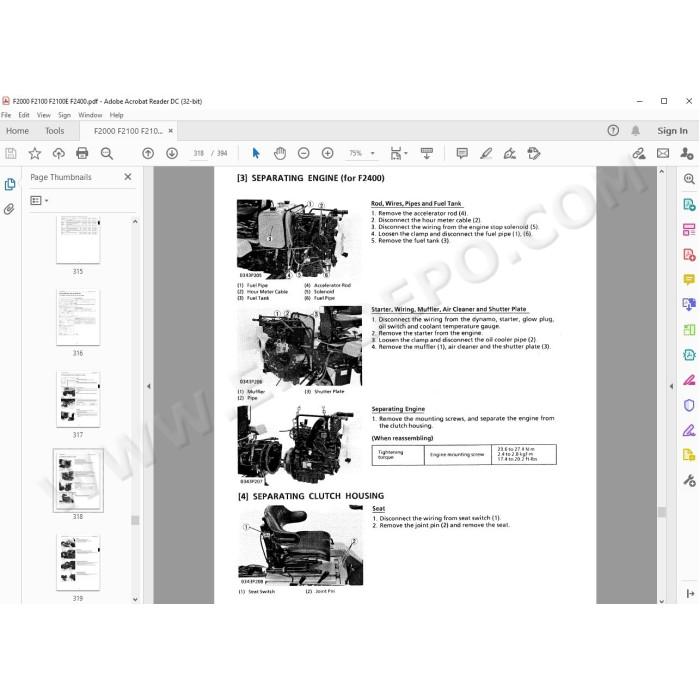Screen dimensions: 700x700
Task: Select the highlight text pen
Action: 486,154
